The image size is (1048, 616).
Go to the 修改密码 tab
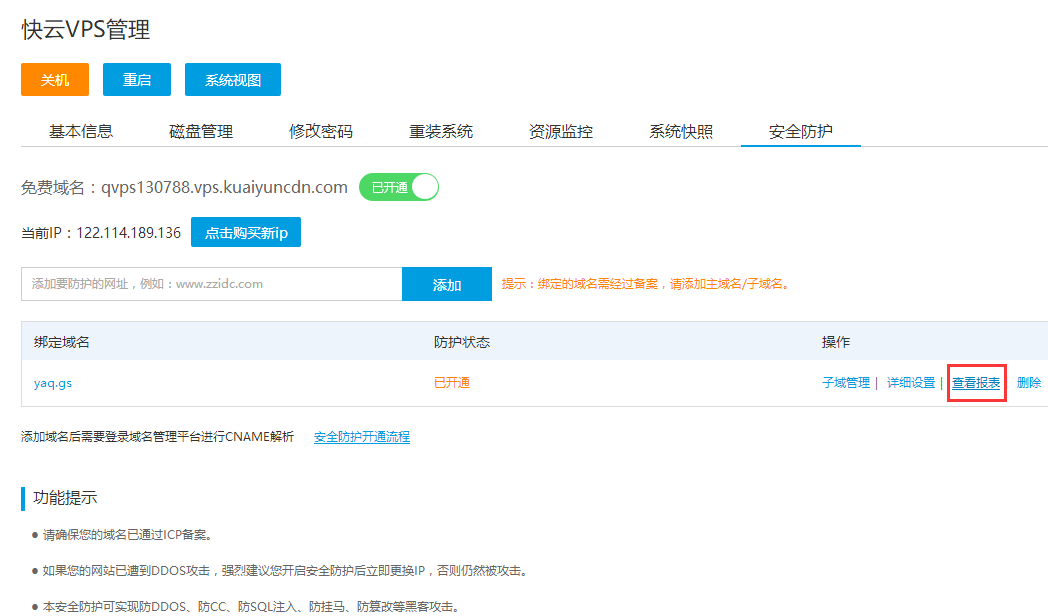[x=321, y=131]
